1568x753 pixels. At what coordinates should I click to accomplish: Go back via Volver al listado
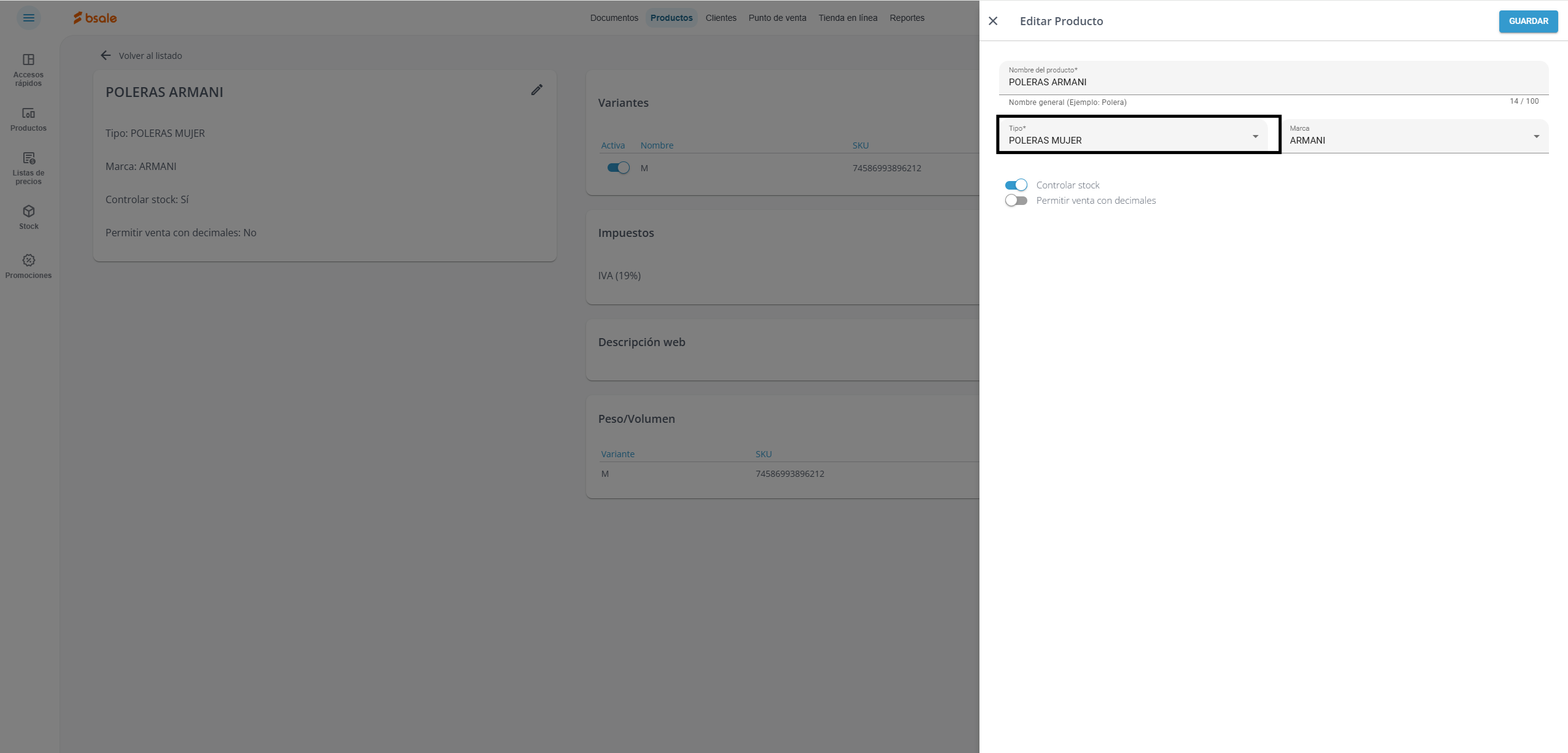coord(142,55)
